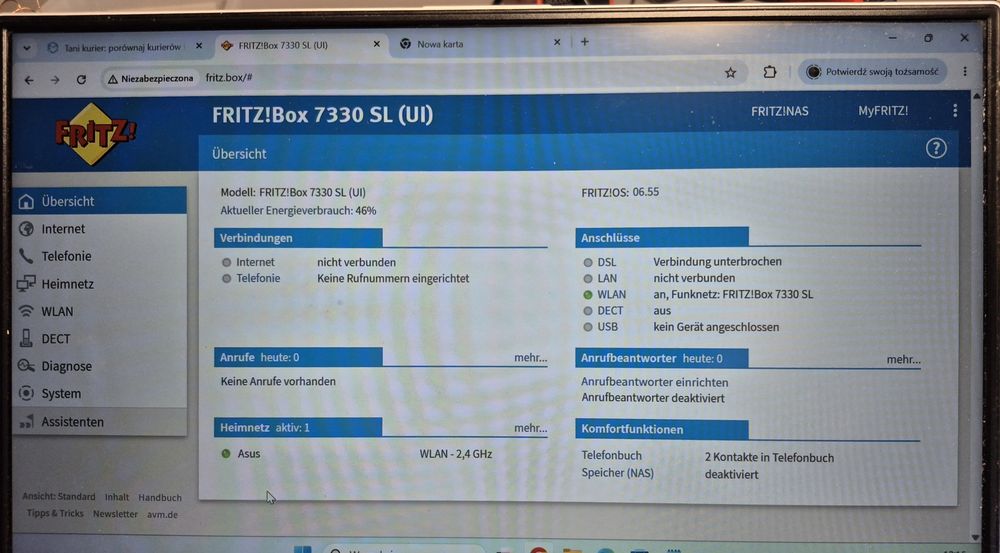1000x553 pixels.
Task: Open MyFRITZ! in the header
Action: point(883,111)
